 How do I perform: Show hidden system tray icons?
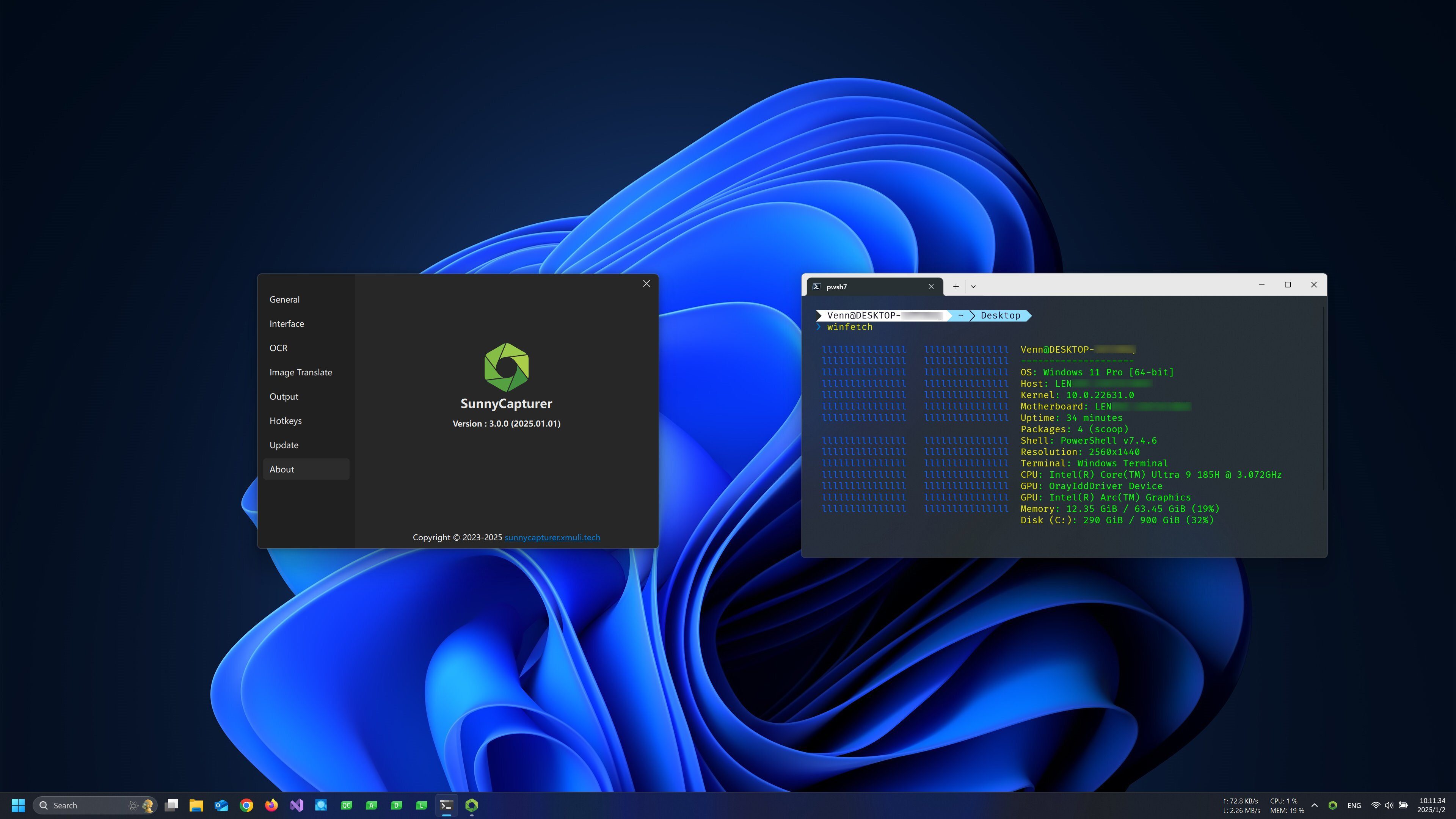coord(1315,805)
